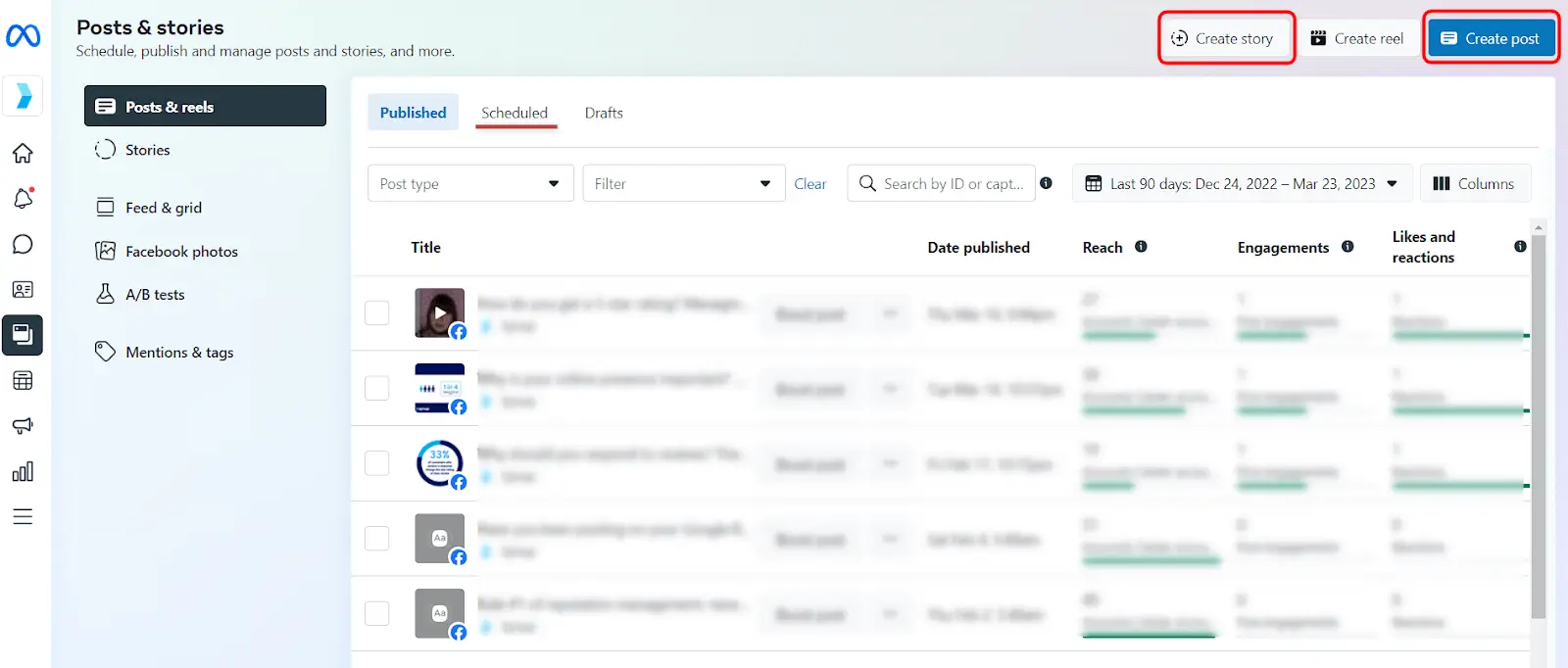
Task: Select checkbox for first post row
Action: point(376,312)
